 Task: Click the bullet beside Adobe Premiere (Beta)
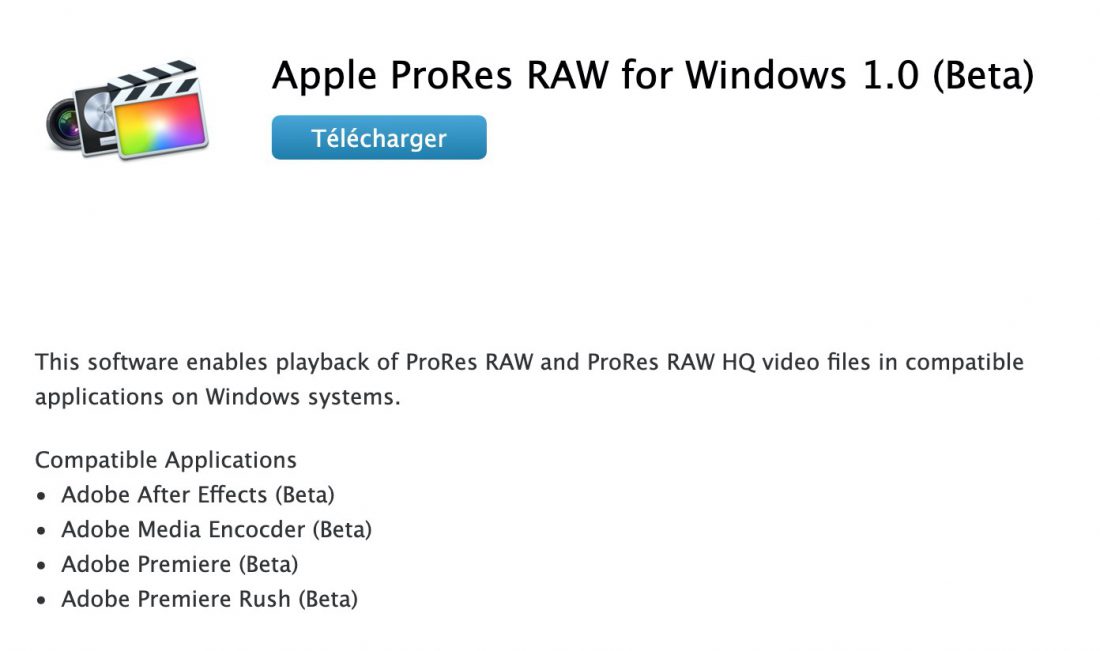coord(43,563)
